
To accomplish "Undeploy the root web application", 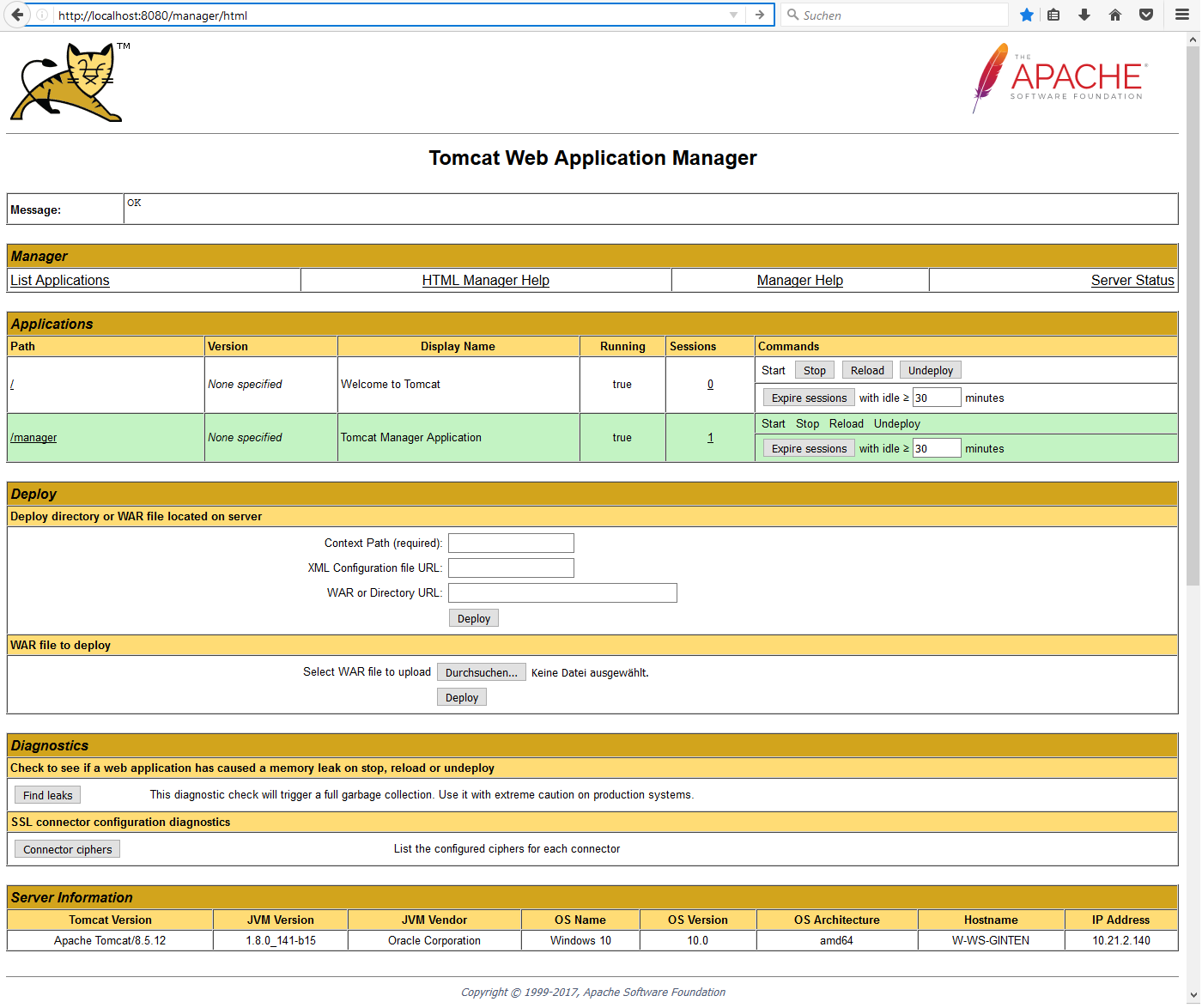I will pyautogui.click(x=930, y=369).
